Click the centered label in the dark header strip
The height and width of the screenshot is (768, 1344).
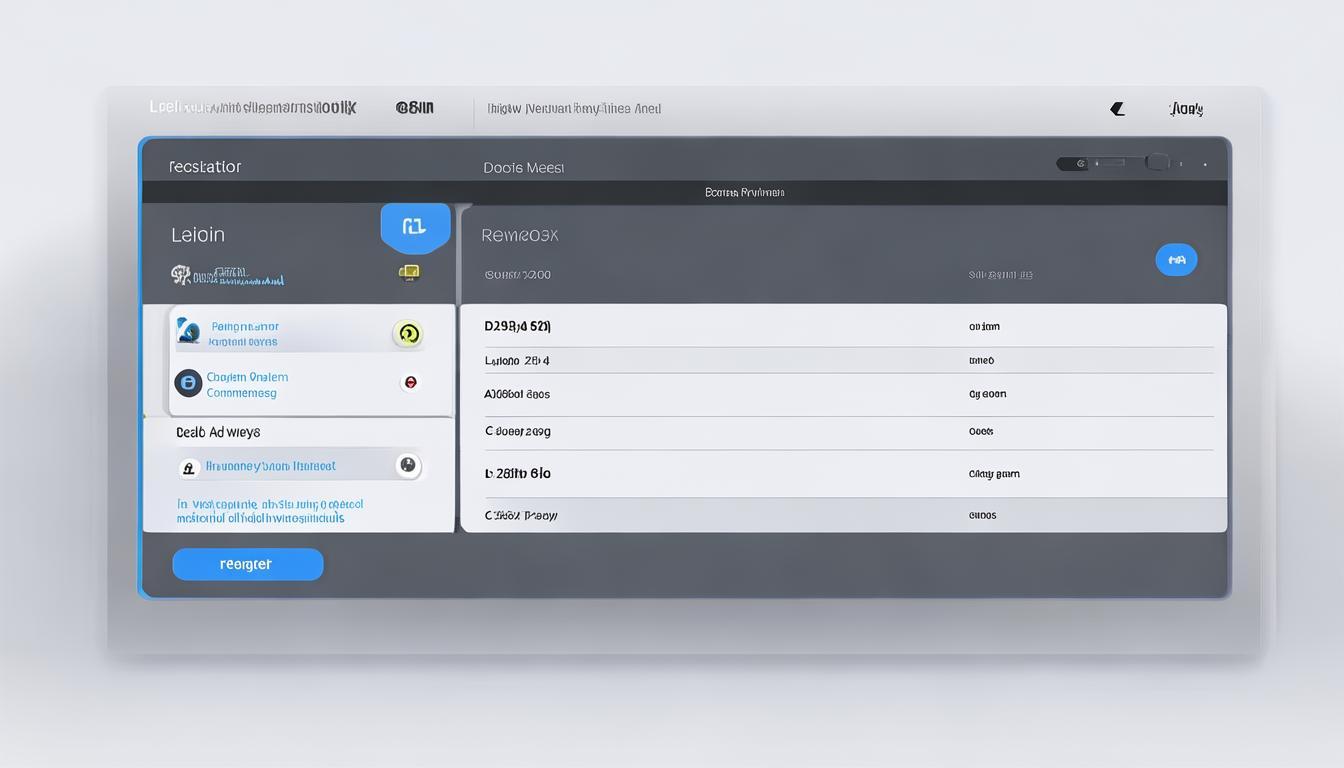pos(744,192)
